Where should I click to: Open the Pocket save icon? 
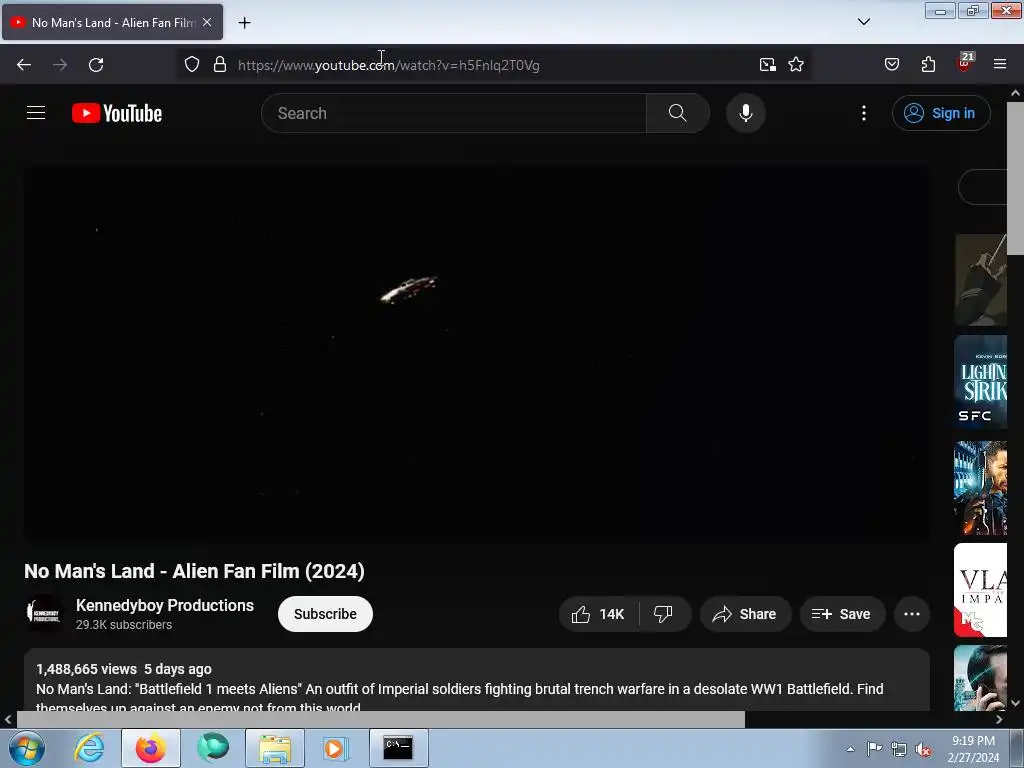point(892,65)
